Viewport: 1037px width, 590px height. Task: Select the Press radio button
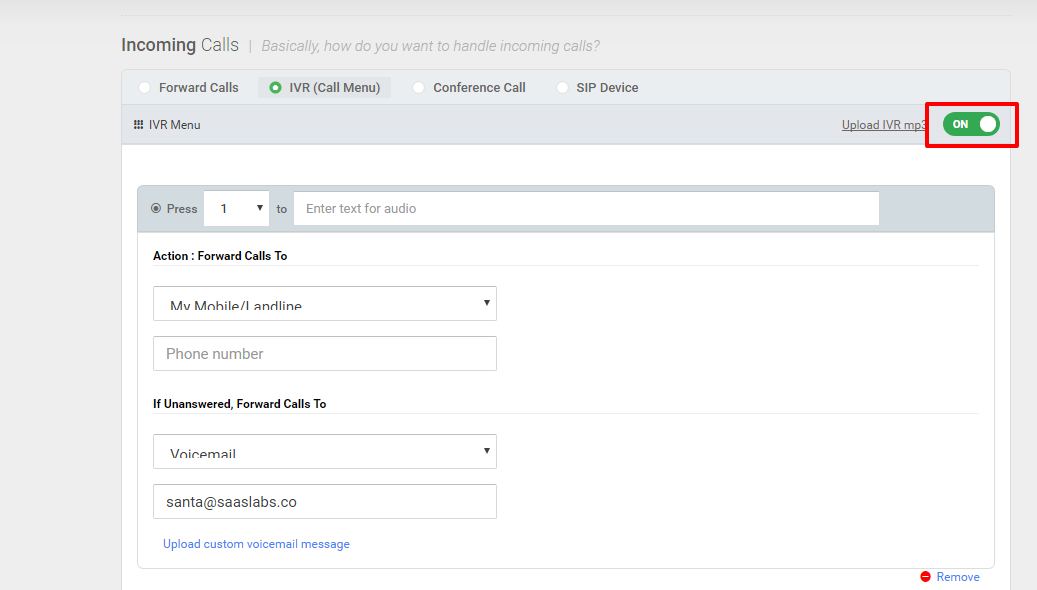(x=156, y=209)
